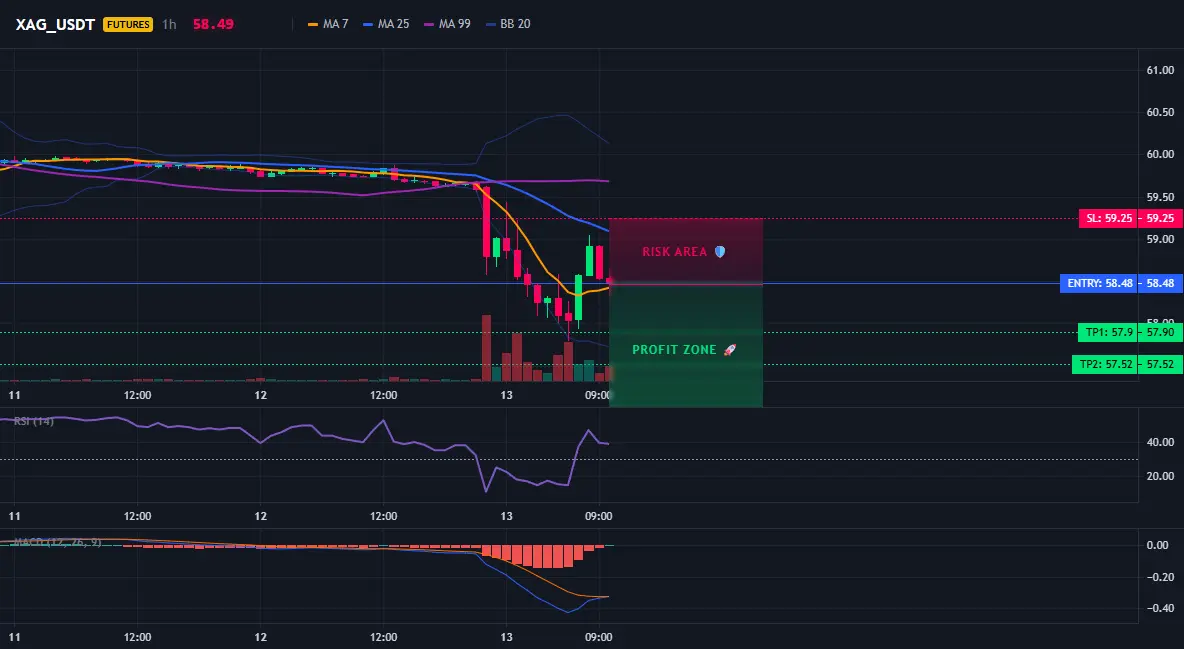Click the 40.00 value on RSI axis
The height and width of the screenshot is (649, 1184).
[1161, 442]
